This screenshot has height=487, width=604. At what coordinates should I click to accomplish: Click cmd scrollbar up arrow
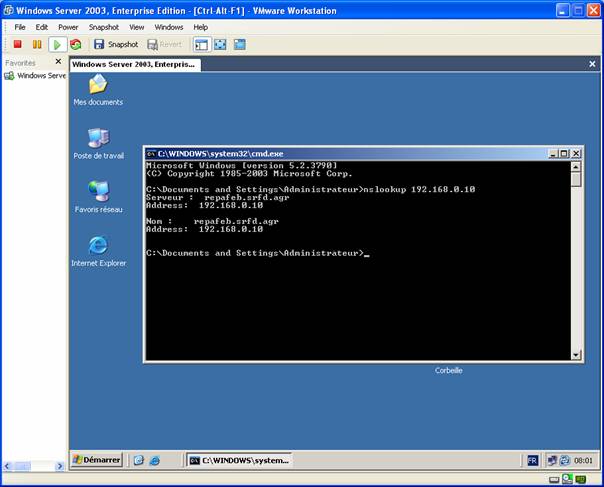576,167
